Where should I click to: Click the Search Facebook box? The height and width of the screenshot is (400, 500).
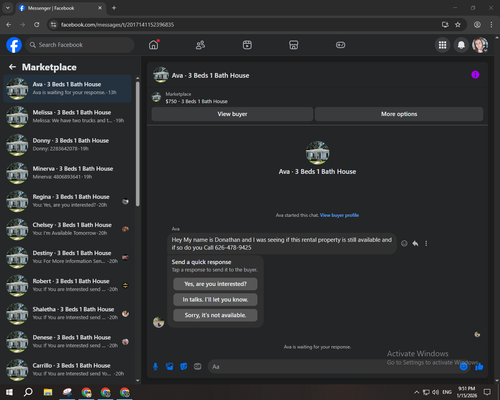pyautogui.click(x=80, y=45)
